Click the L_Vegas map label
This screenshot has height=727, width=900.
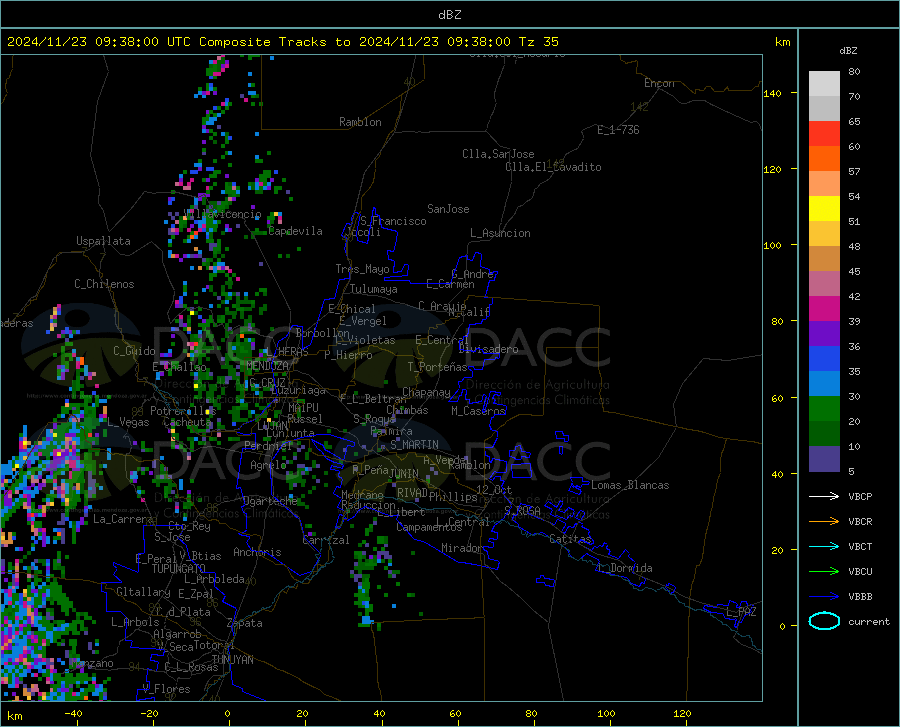click(128, 422)
